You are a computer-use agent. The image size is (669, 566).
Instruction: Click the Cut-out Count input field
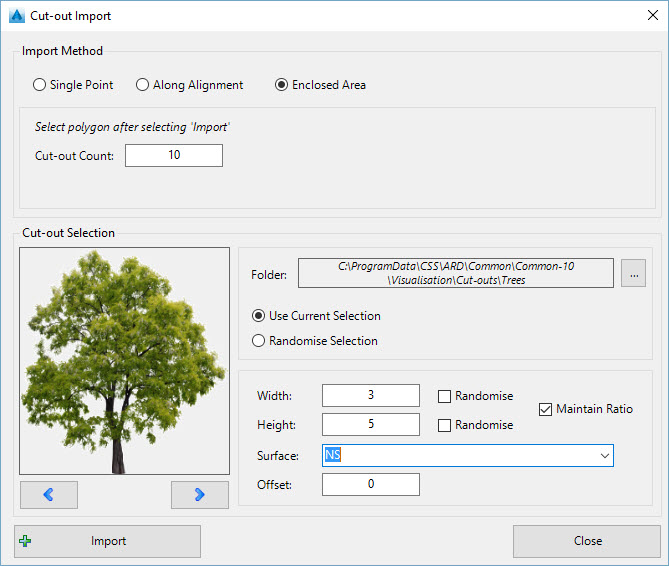click(x=174, y=156)
